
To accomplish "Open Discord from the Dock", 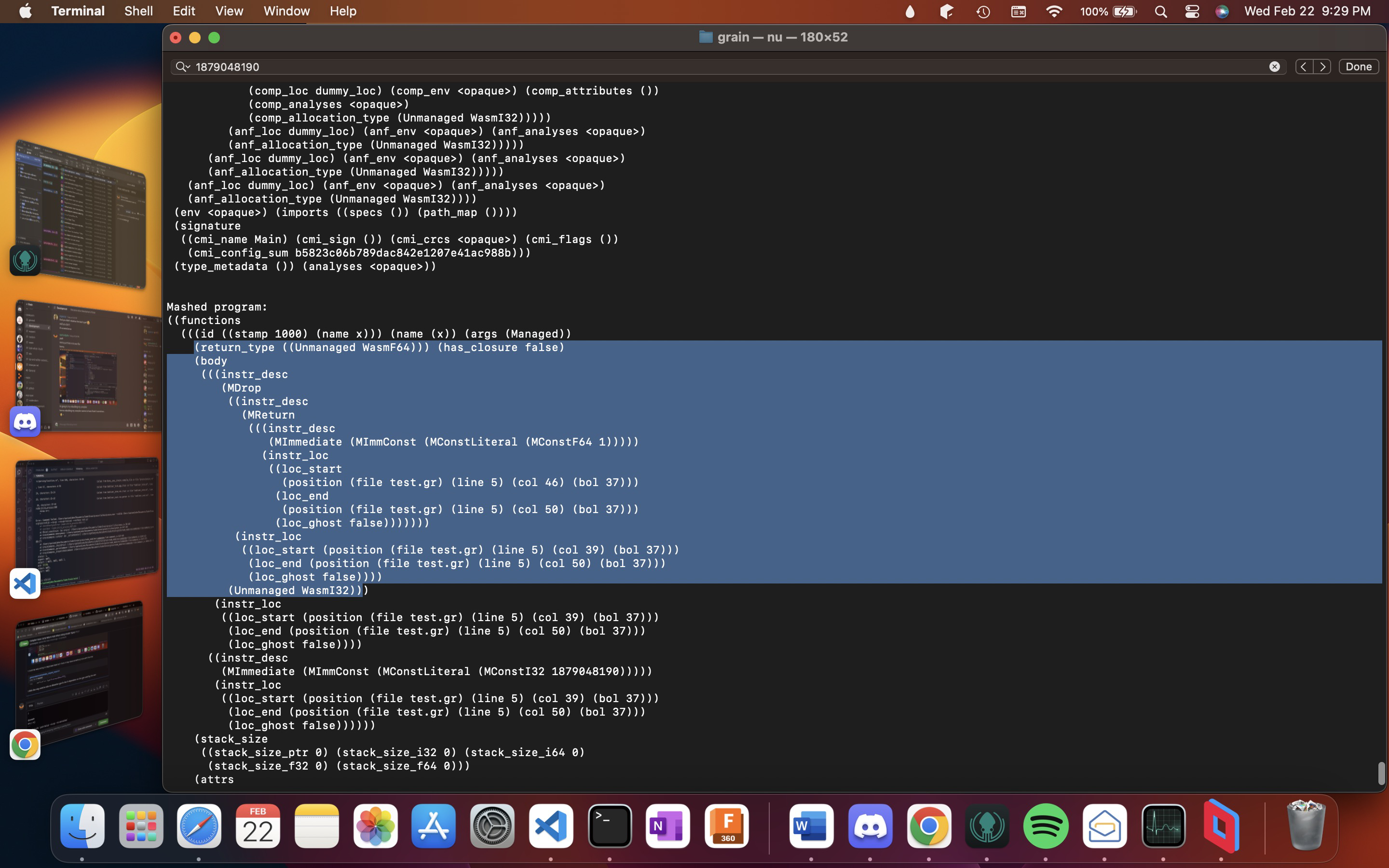I will [x=870, y=827].
